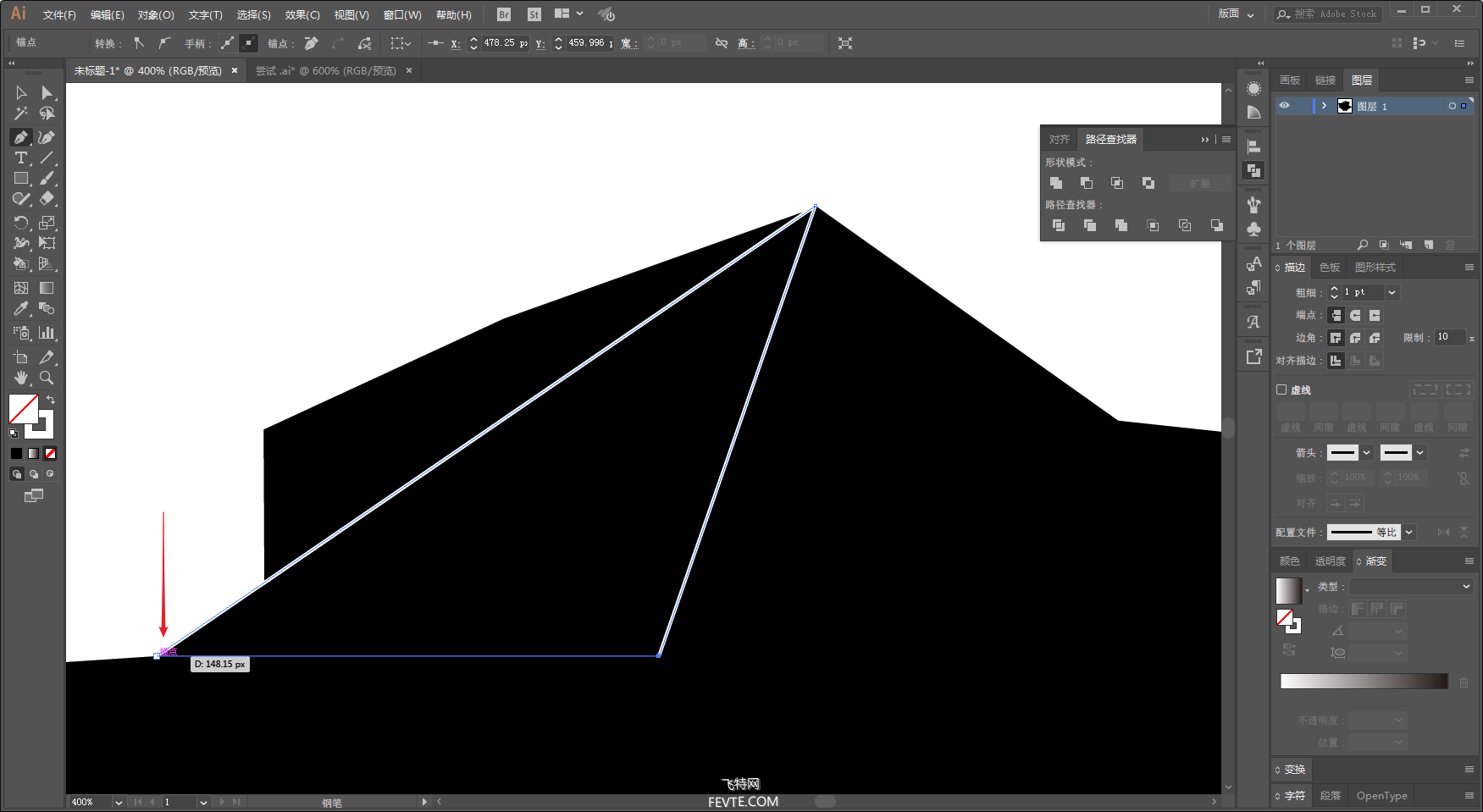Select the Pen tool
The width and height of the screenshot is (1483, 812).
click(21, 137)
